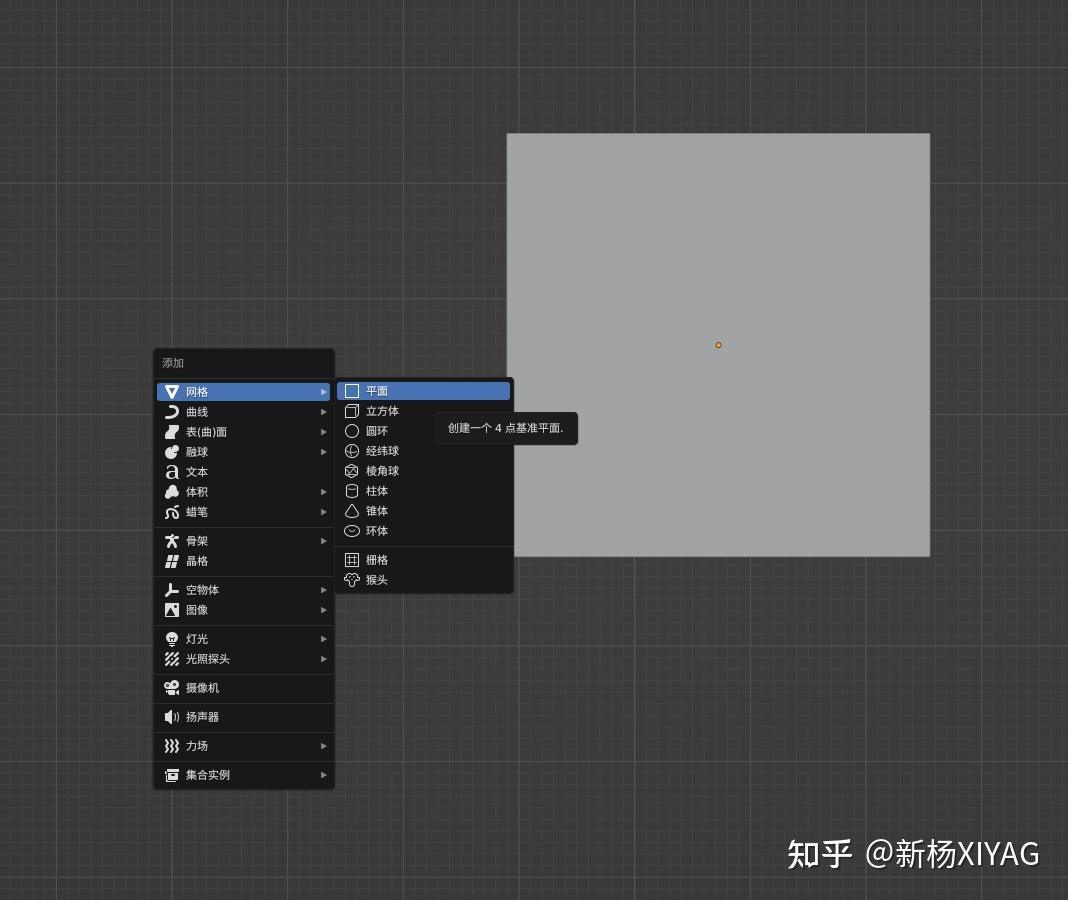
Task: Expand the 空物体 submenu arrow
Action: (x=324, y=590)
